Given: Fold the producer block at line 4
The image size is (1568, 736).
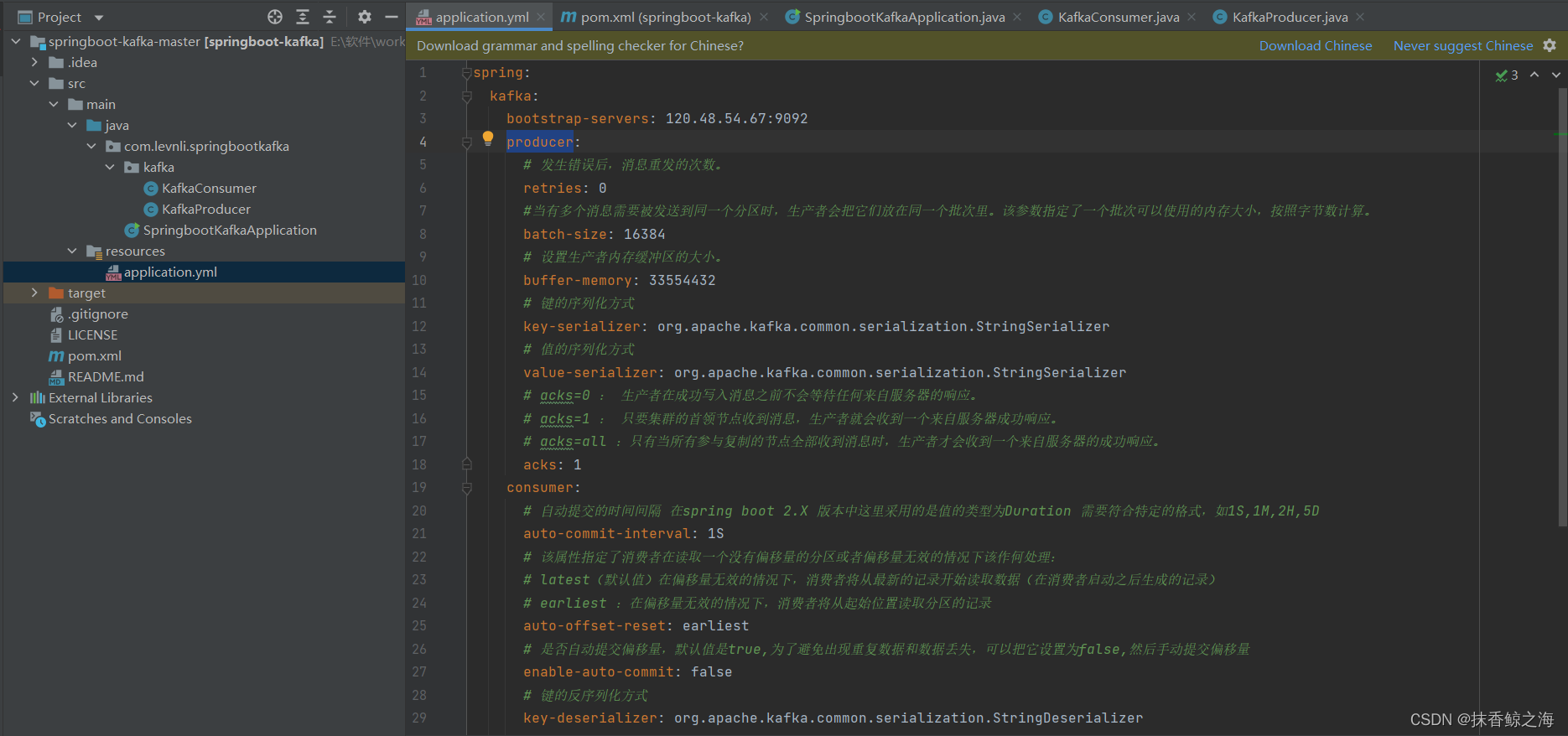Looking at the screenshot, I should click(467, 143).
